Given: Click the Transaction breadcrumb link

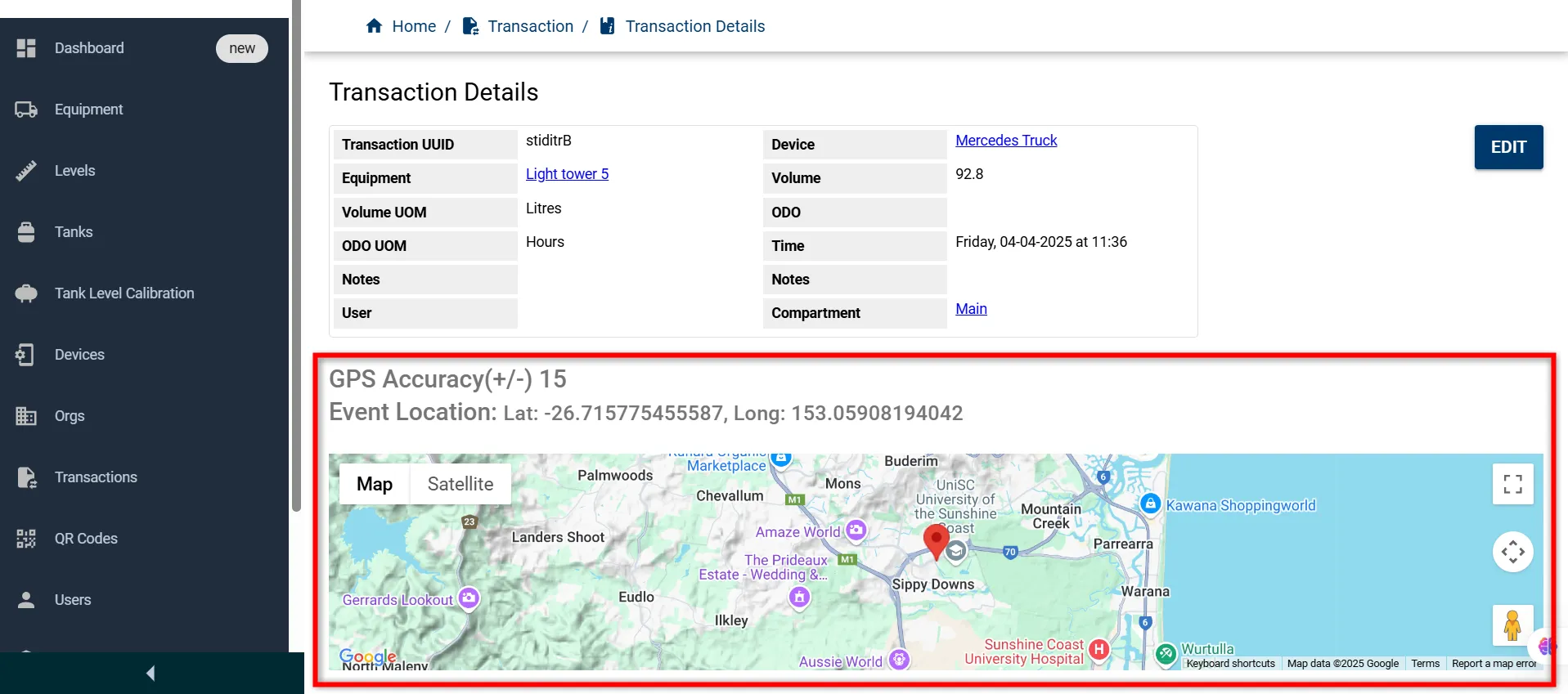Looking at the screenshot, I should click(530, 26).
